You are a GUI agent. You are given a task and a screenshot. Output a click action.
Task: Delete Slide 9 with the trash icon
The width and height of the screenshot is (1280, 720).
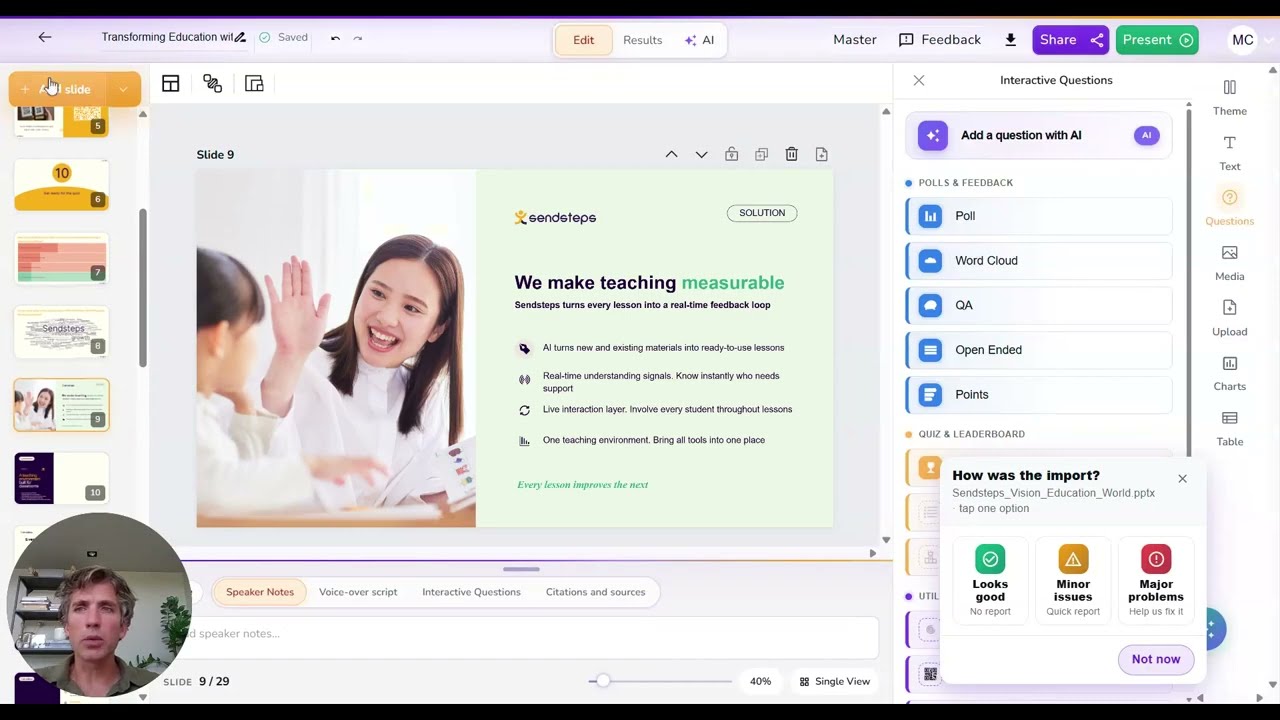(791, 154)
